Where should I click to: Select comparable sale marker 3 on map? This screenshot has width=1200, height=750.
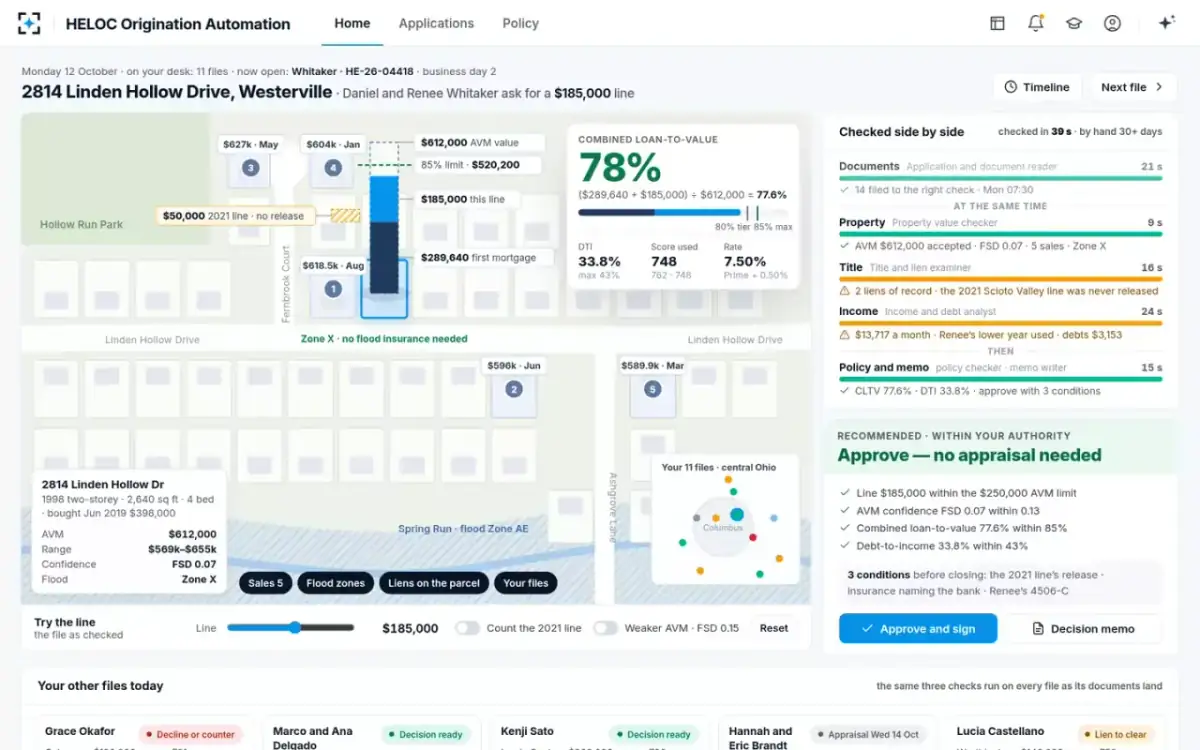tap(250, 168)
